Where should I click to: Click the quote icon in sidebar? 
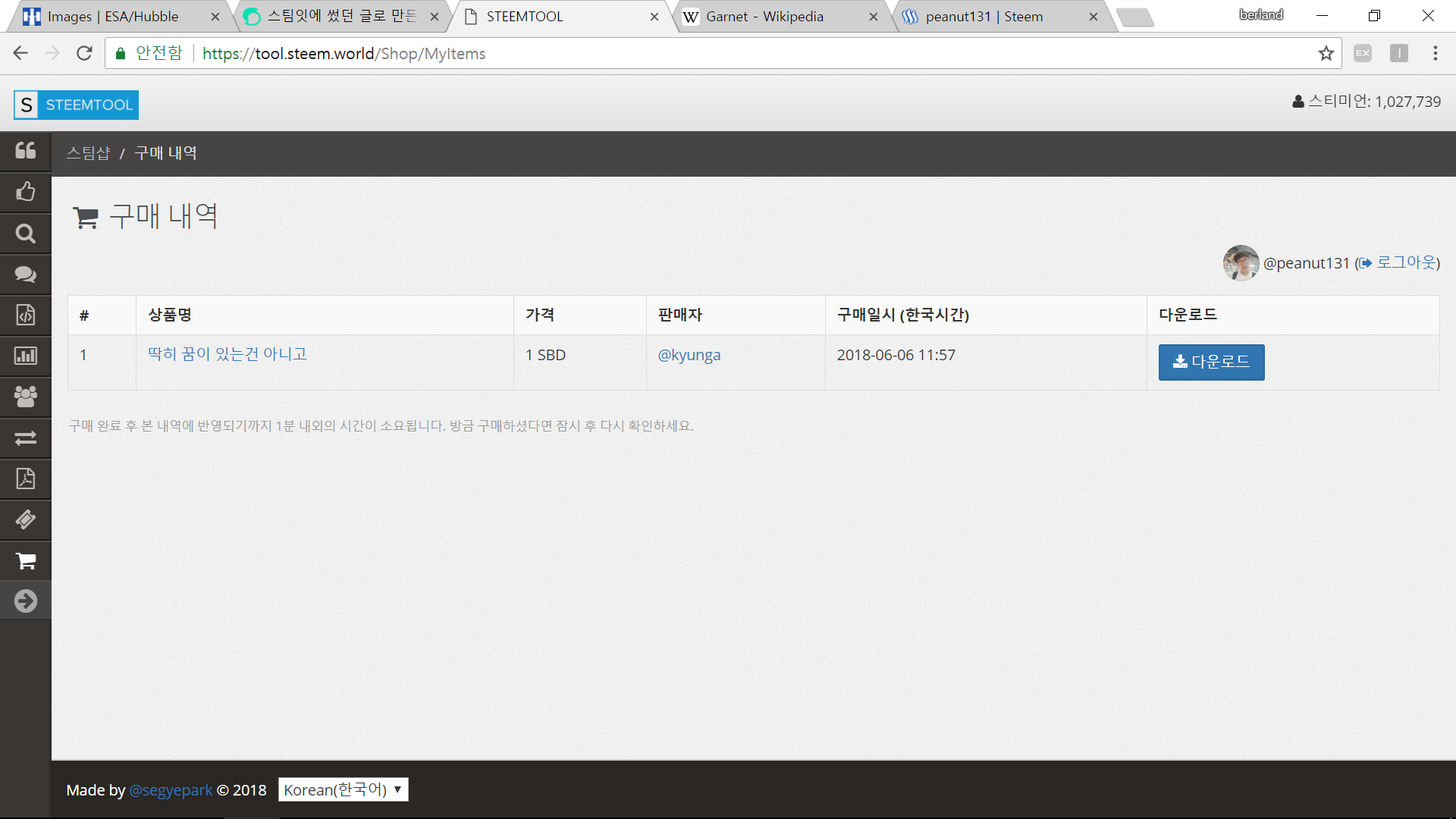coord(25,151)
